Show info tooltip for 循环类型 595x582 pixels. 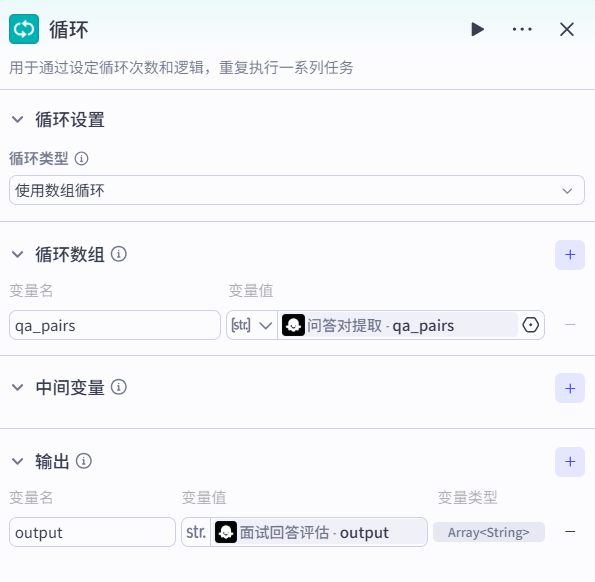coord(81,158)
